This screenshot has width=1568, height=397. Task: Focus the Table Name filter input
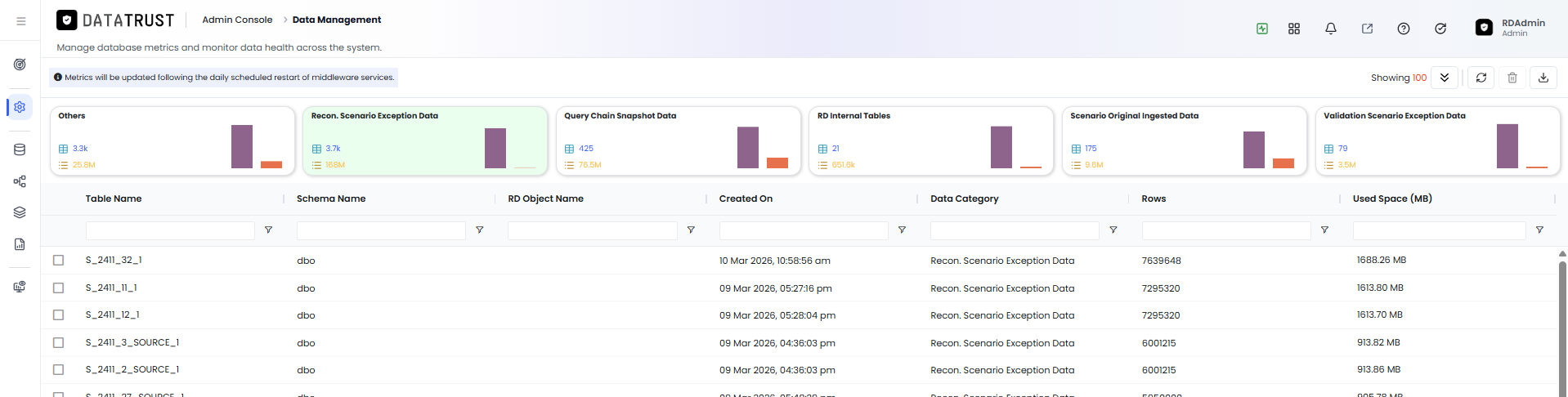tap(170, 230)
